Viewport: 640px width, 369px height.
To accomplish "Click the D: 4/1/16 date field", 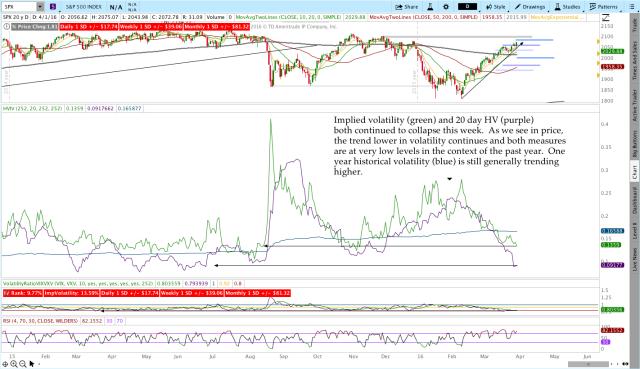I will (x=45, y=17).
